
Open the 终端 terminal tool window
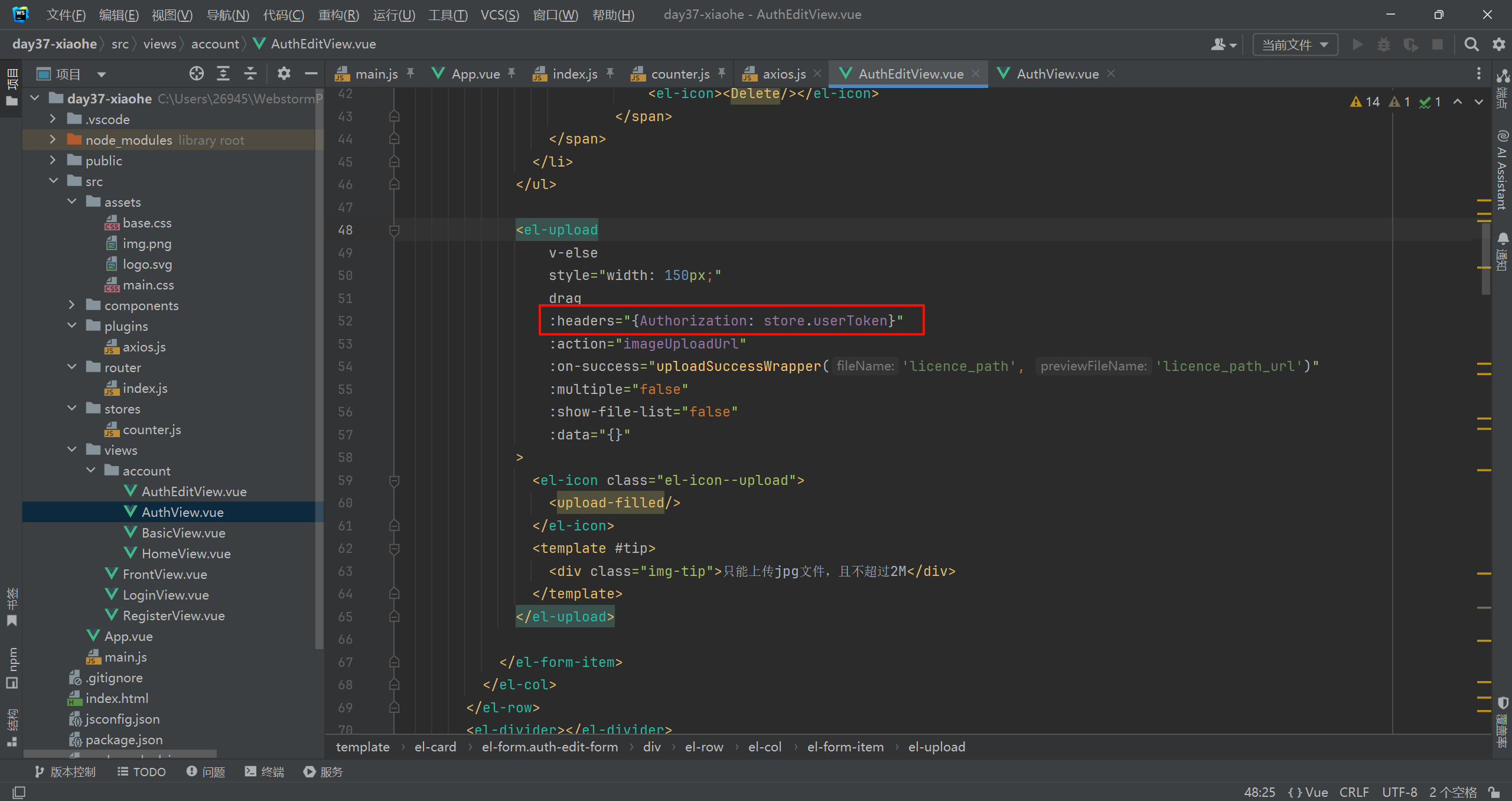pyautogui.click(x=265, y=772)
